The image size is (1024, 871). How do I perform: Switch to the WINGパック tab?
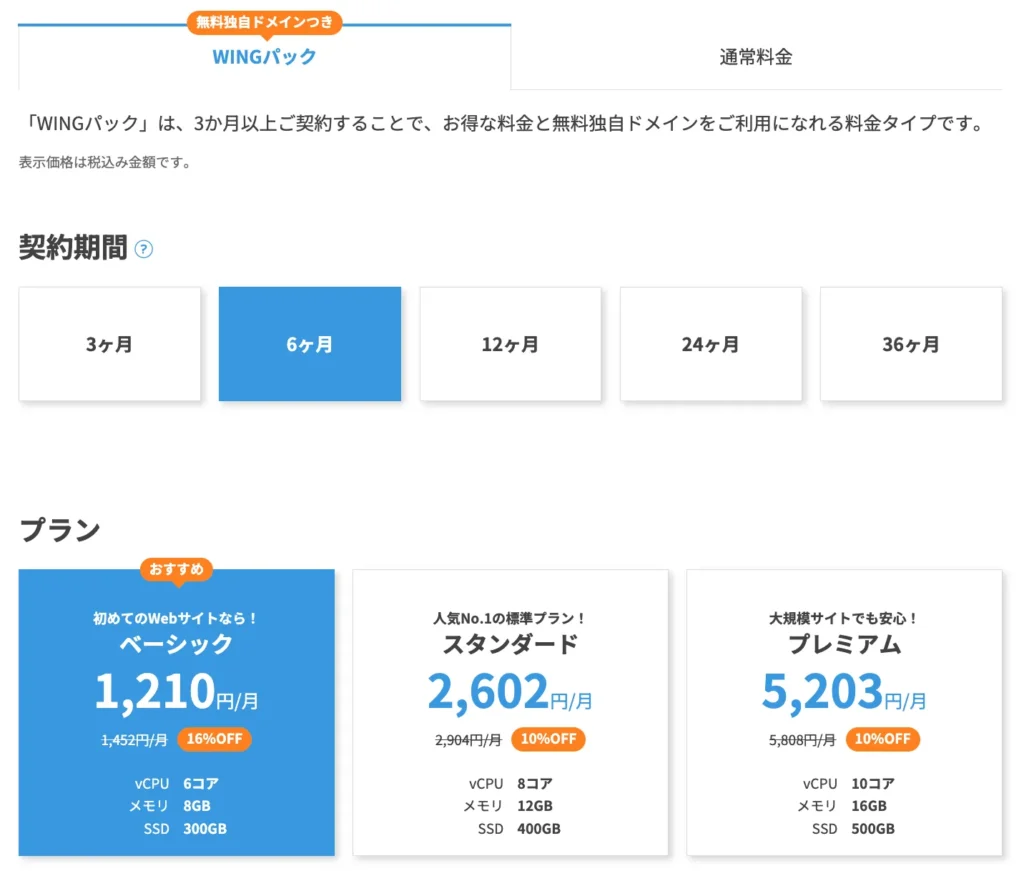point(265,57)
